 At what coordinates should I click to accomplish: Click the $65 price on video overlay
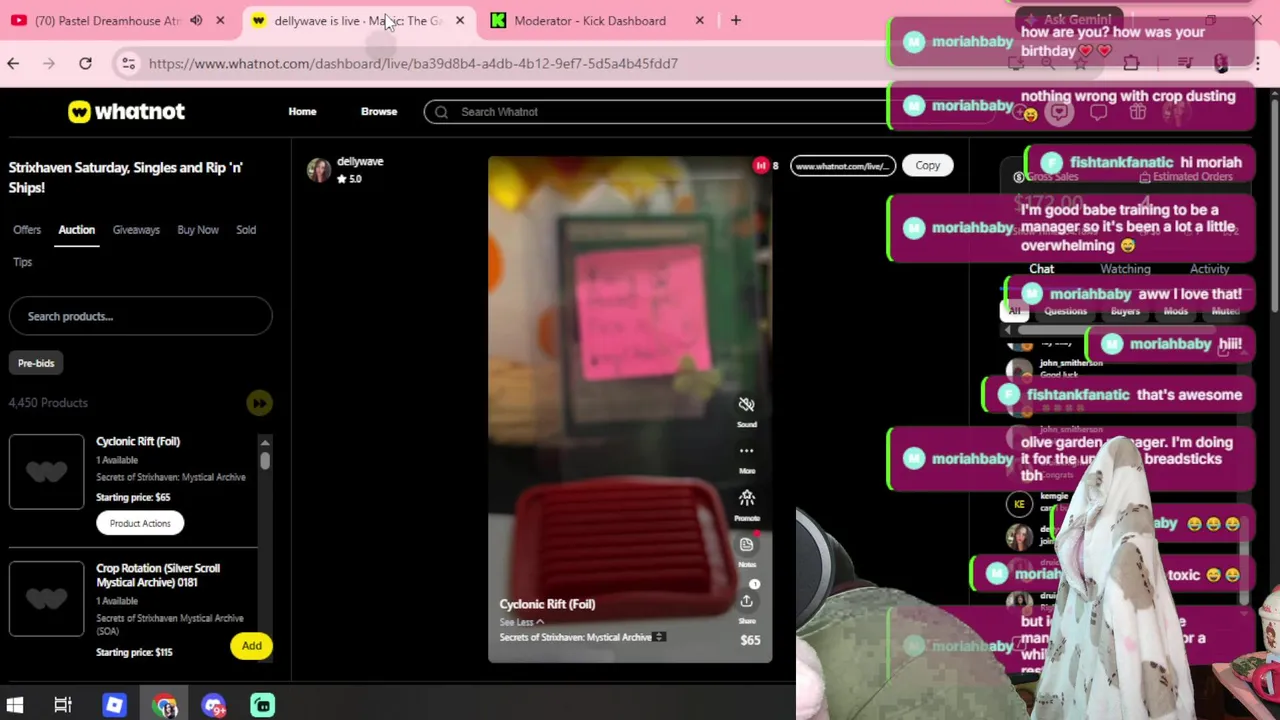(x=750, y=640)
